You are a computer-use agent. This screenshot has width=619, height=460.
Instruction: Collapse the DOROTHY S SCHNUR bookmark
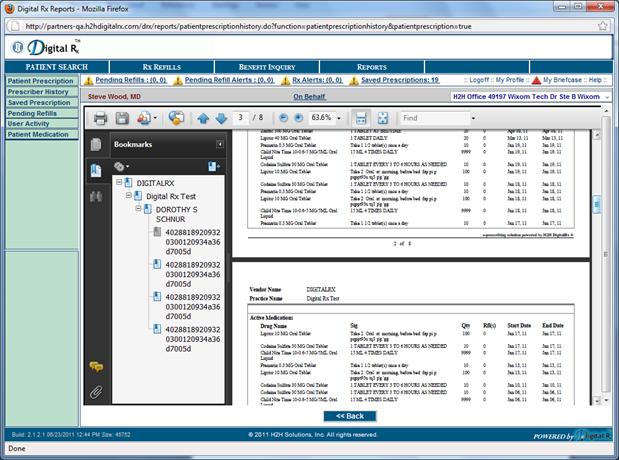pyautogui.click(x=139, y=209)
